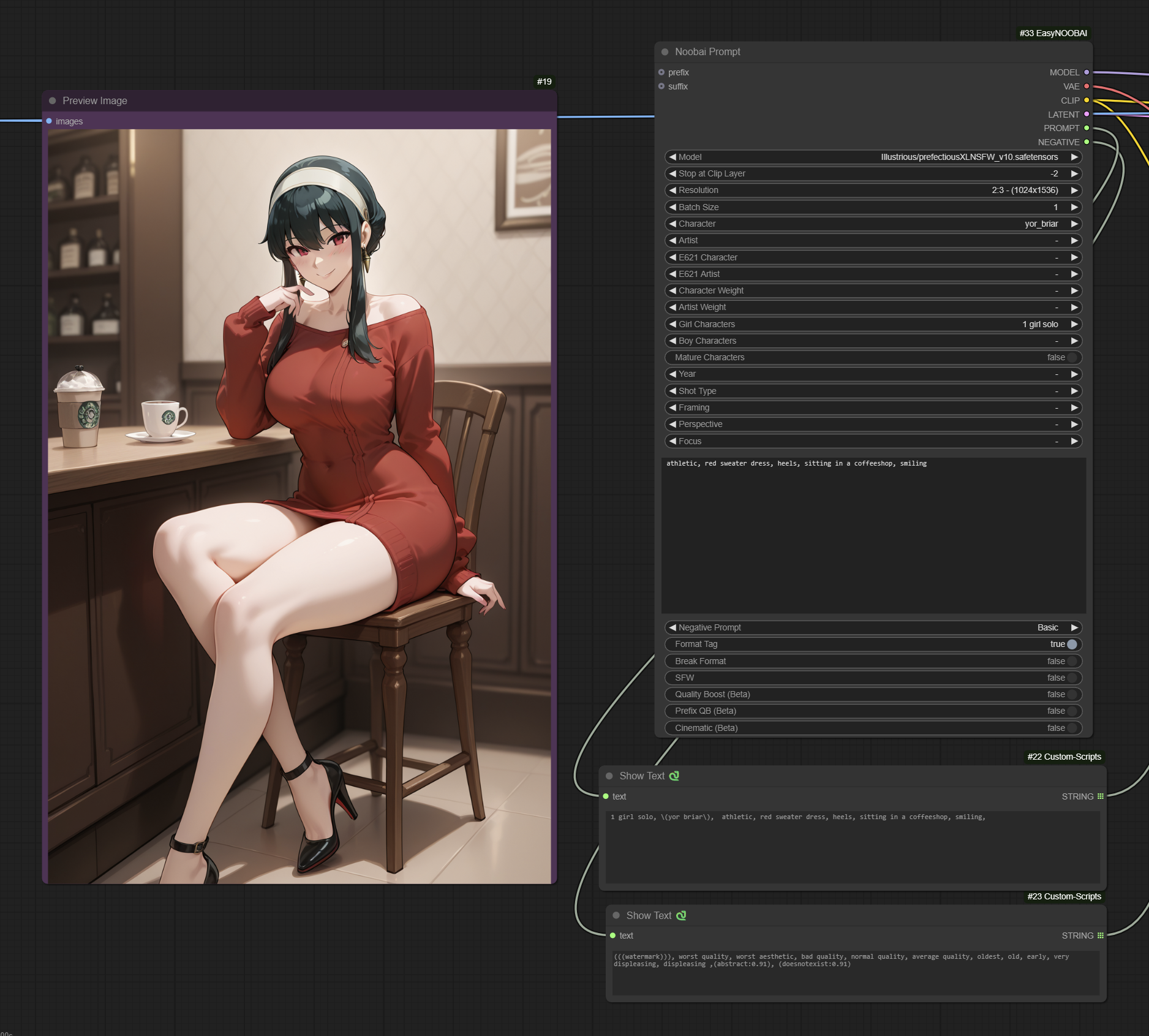Collapse the Preview Image node via its dot
Screen dimensions: 1149x1036
pos(53,101)
